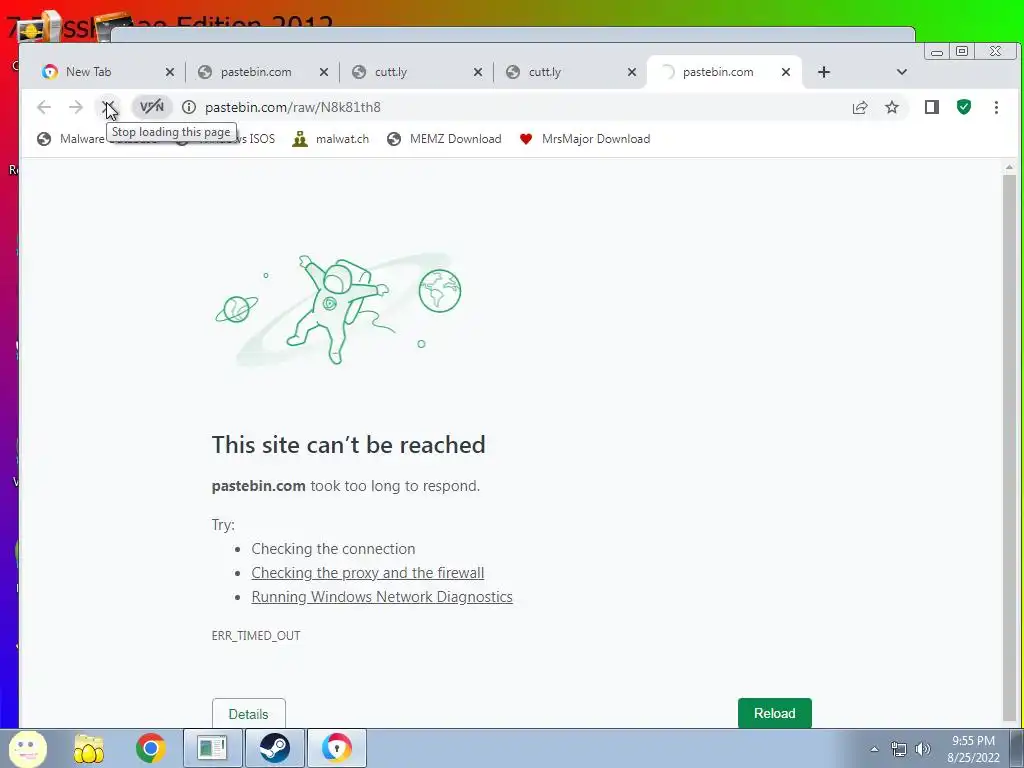Bookmark this page with the star icon
Image resolution: width=1024 pixels, height=768 pixels.
point(891,107)
